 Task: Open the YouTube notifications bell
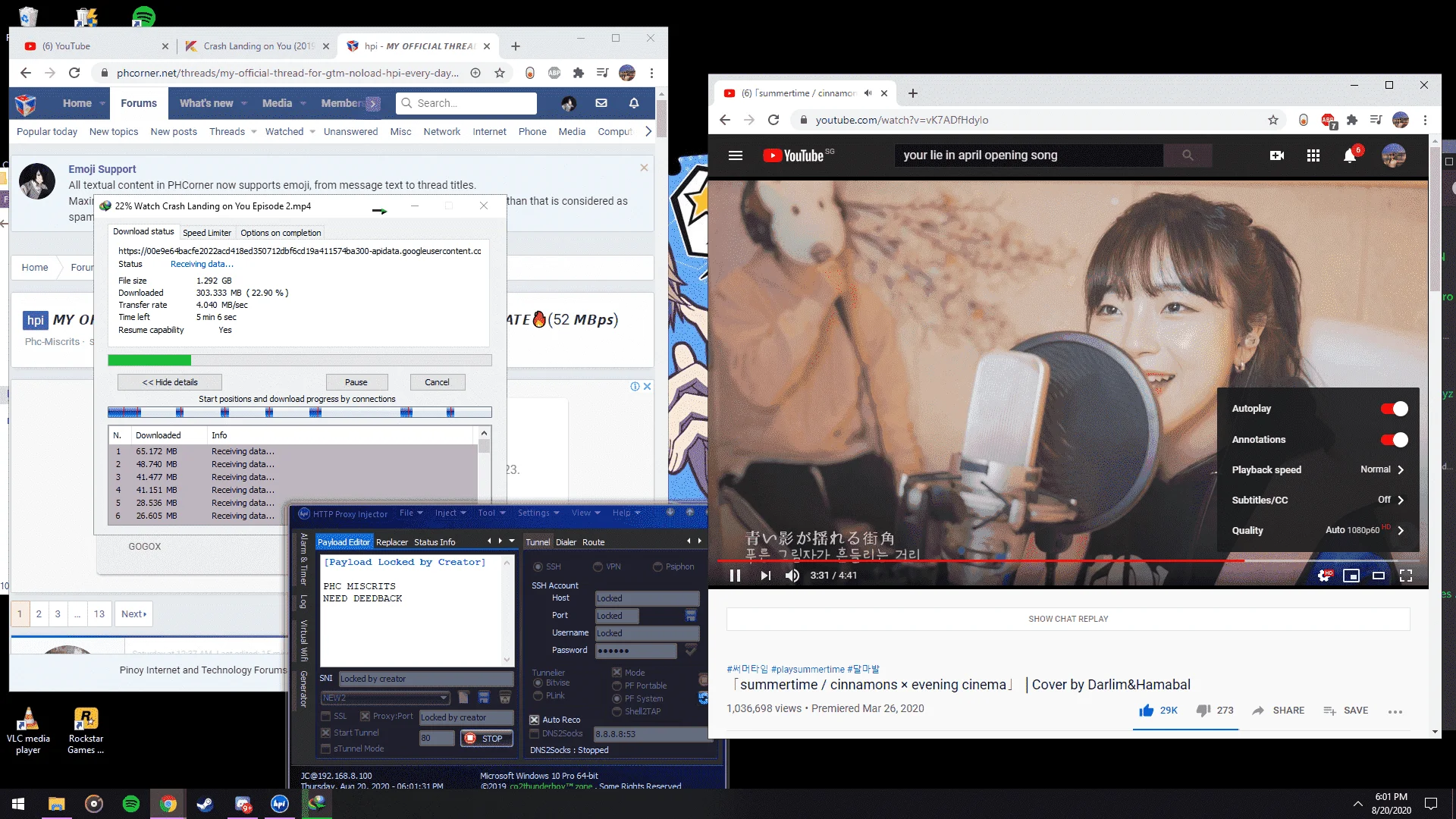pyautogui.click(x=1350, y=155)
